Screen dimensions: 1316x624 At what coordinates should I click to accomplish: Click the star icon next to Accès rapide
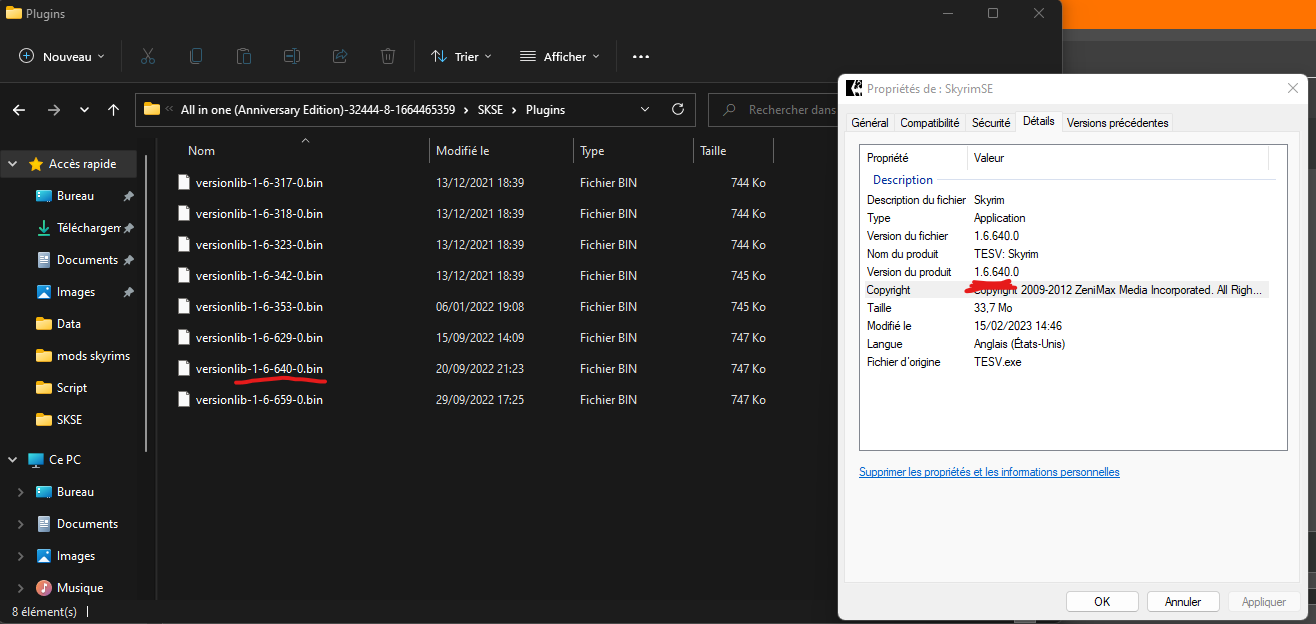click(x=36, y=164)
